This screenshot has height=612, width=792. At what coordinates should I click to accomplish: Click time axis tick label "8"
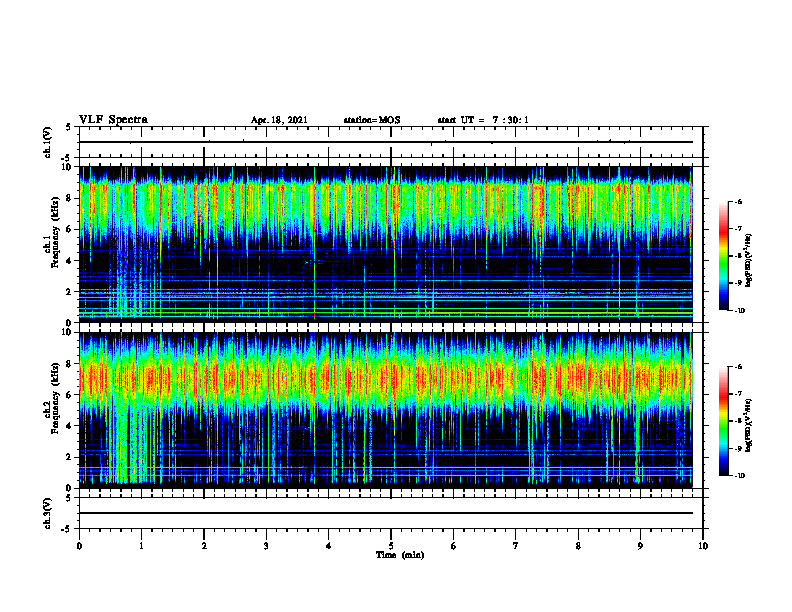click(578, 546)
